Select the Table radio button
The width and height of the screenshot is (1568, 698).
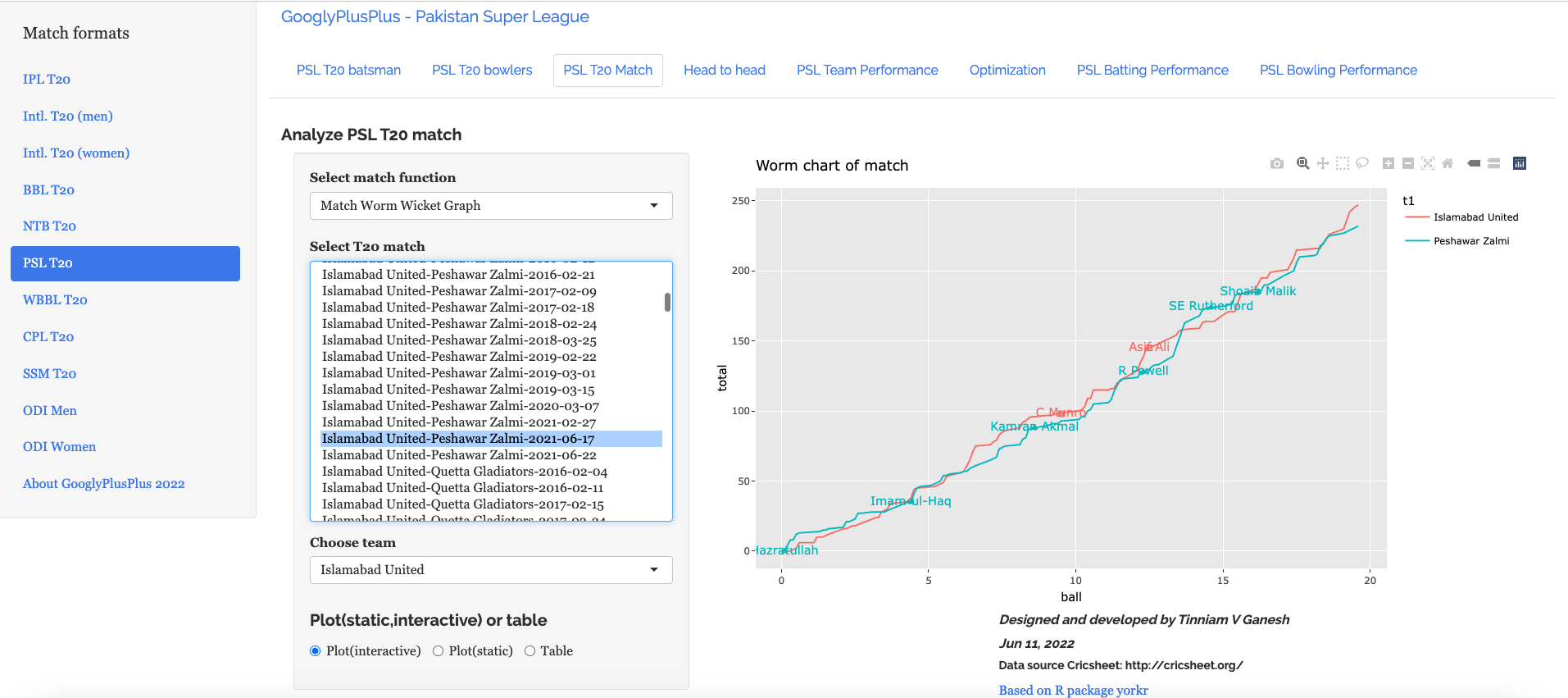tap(530, 651)
